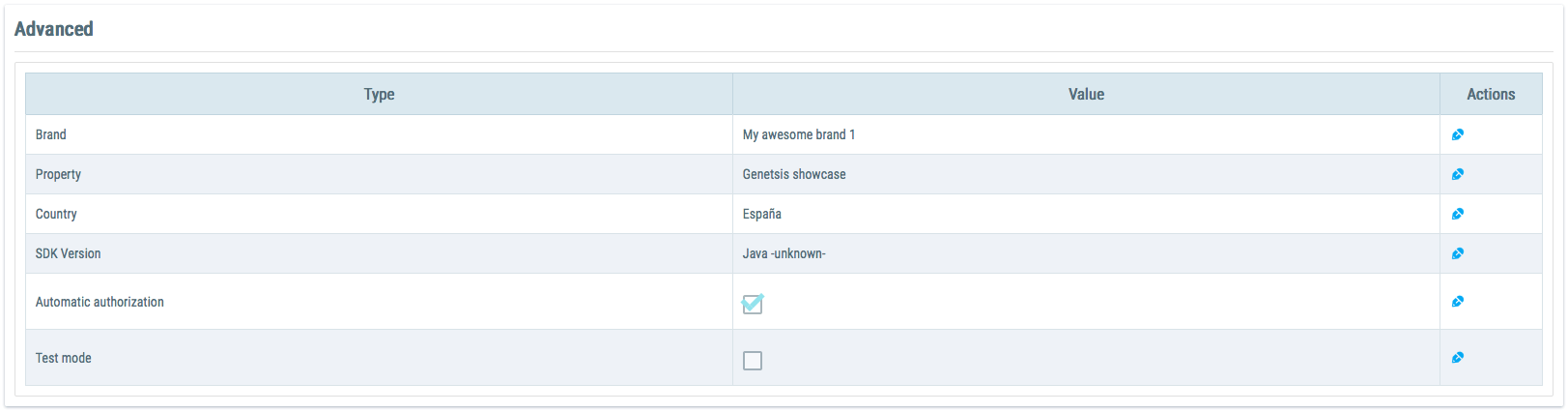Viewport: 1568px width, 412px height.
Task: Select the 'My awesome brand 1' value
Action: pyautogui.click(x=798, y=134)
